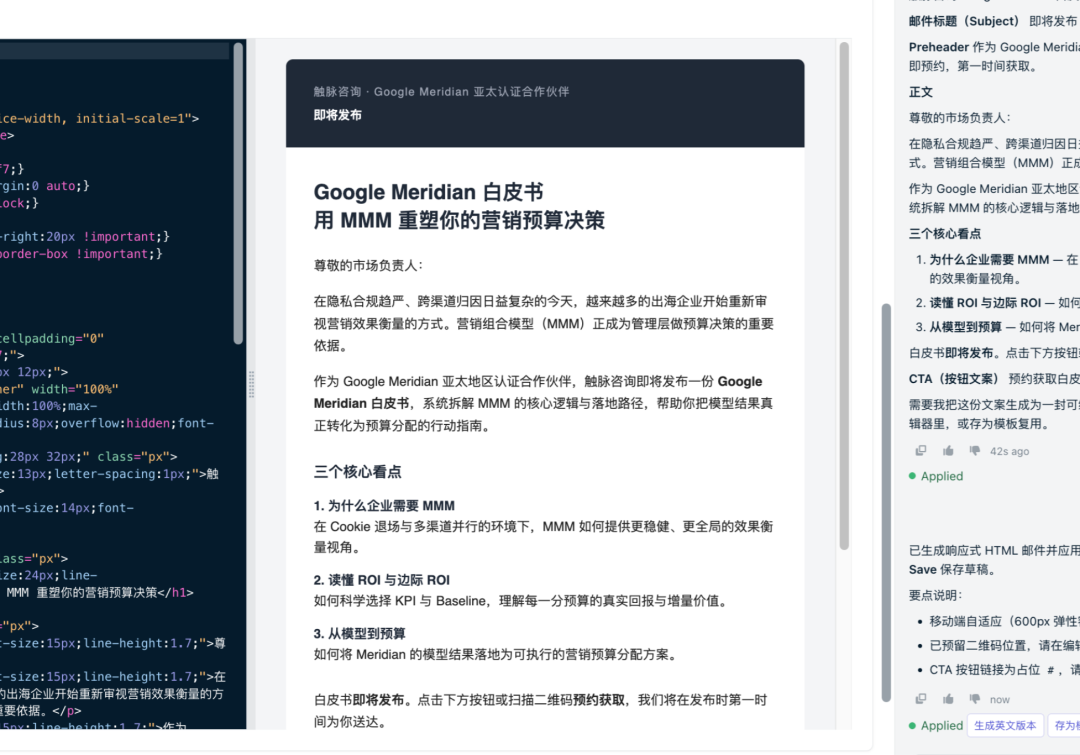Thumbs-up the chat message timestamped now
The image size is (1080, 755).
(948, 699)
